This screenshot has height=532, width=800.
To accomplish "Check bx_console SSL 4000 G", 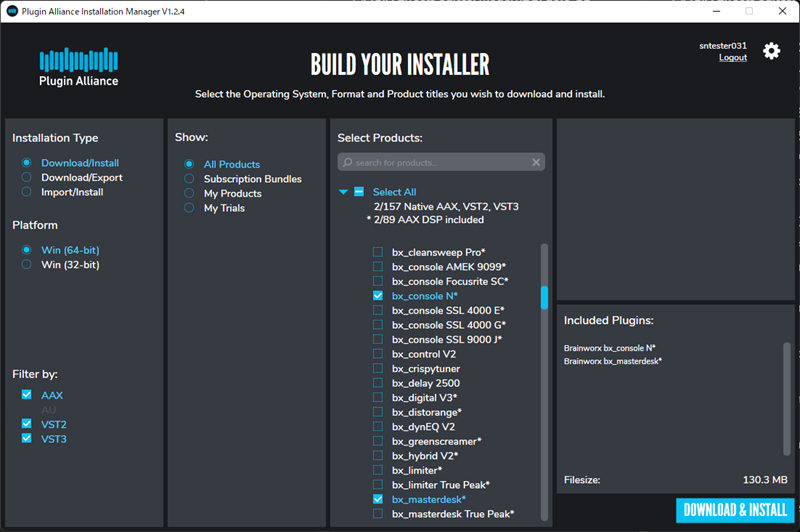I will tap(378, 324).
